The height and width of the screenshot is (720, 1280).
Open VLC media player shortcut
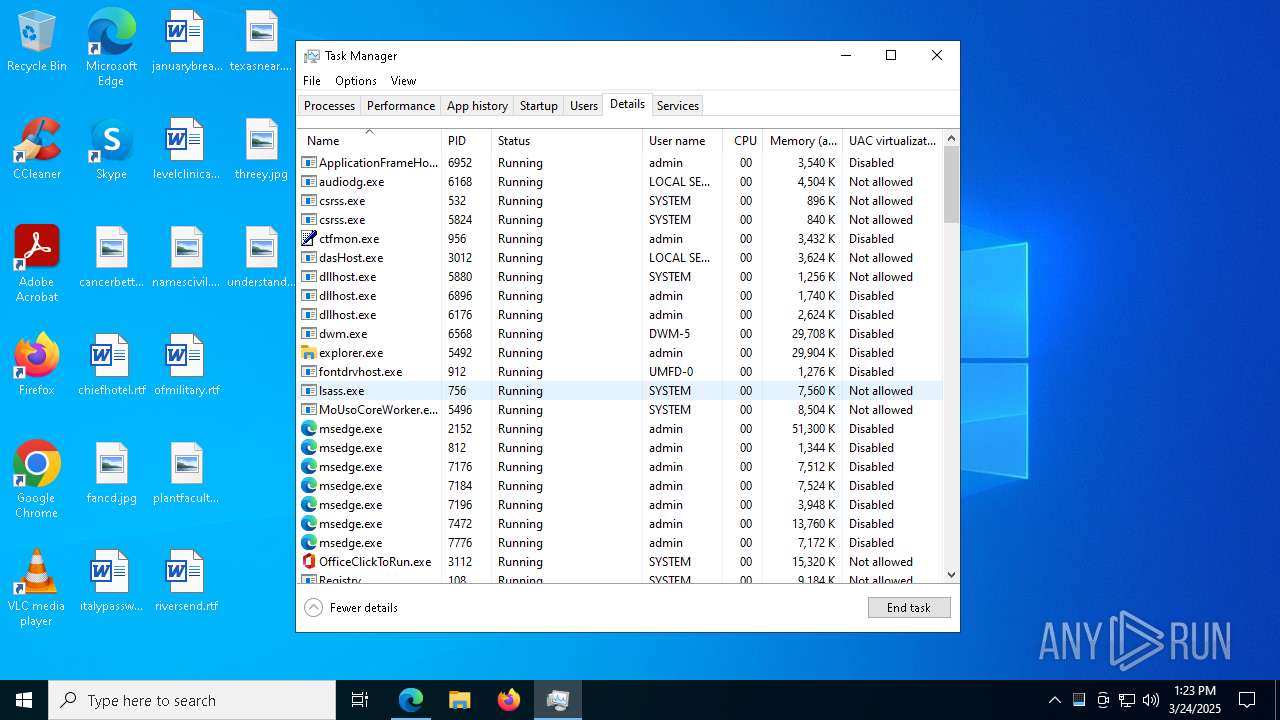click(37, 588)
